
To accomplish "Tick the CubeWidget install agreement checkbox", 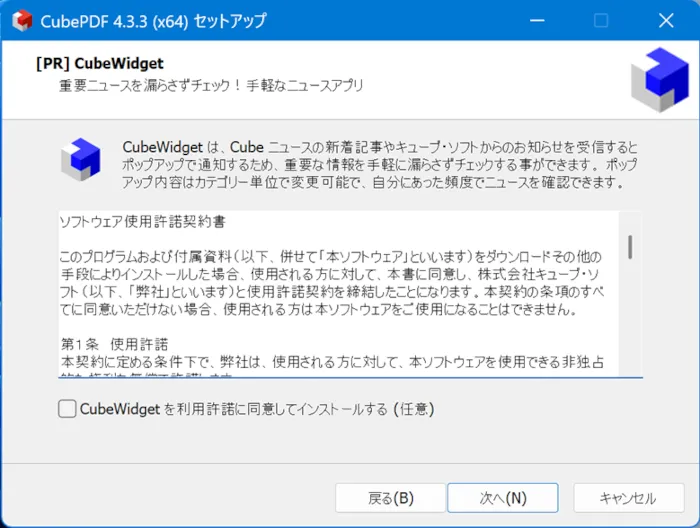I will (x=67, y=408).
